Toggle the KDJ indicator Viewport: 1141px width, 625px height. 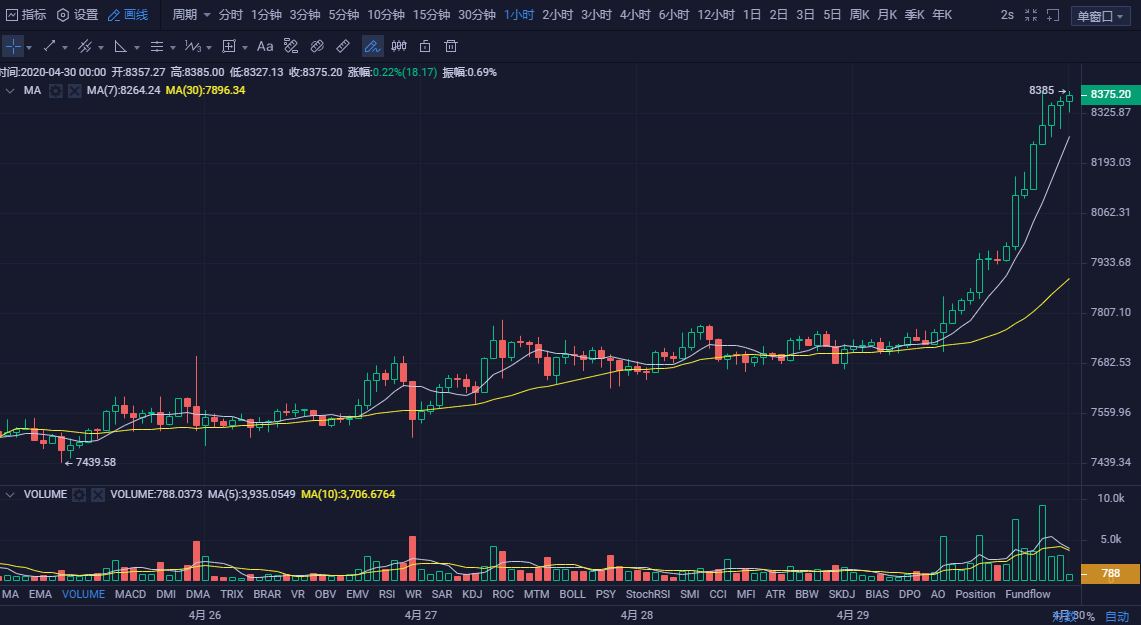point(472,594)
